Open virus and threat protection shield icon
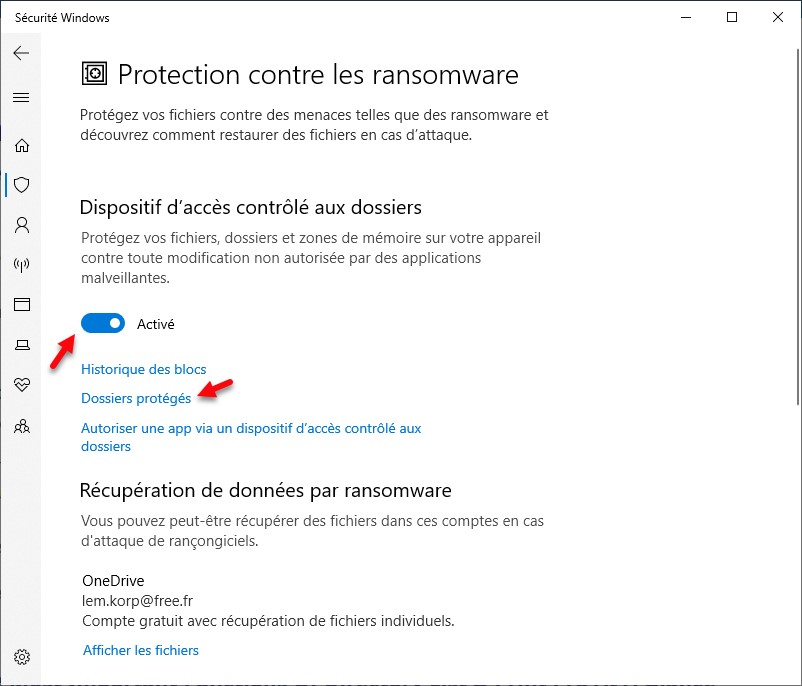 pos(21,185)
